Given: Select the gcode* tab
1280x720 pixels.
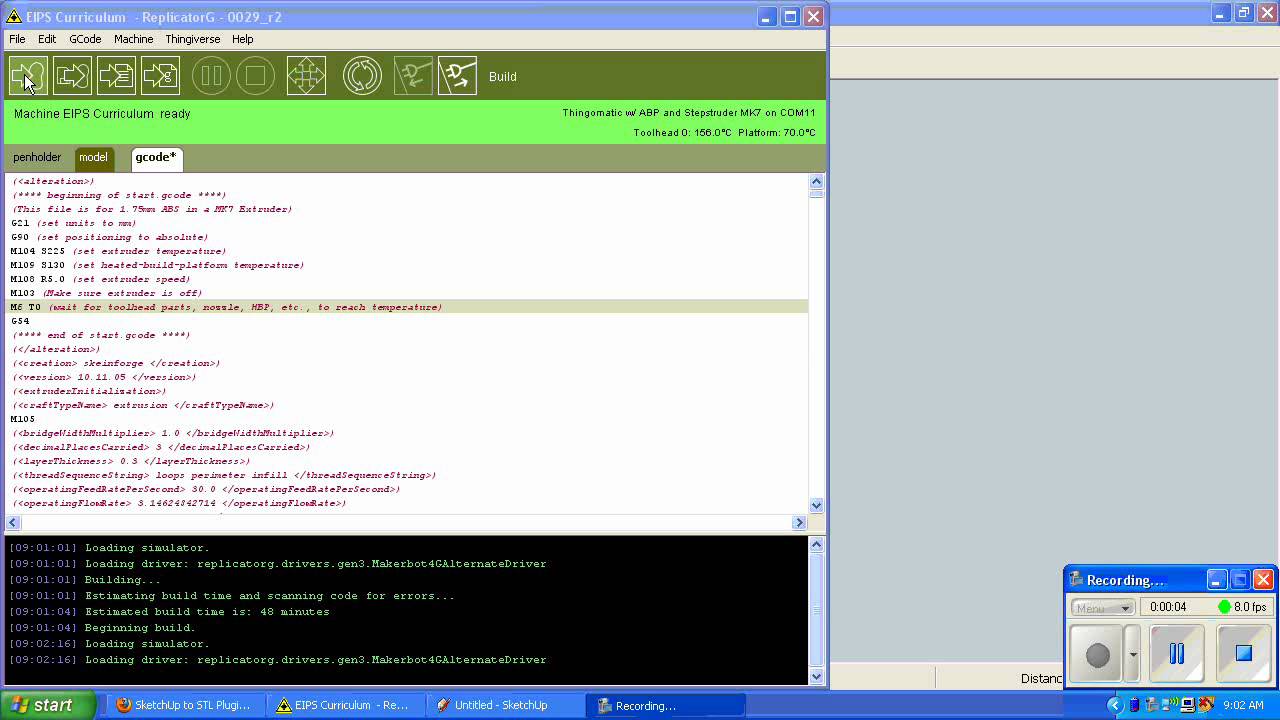Looking at the screenshot, I should (x=155, y=158).
